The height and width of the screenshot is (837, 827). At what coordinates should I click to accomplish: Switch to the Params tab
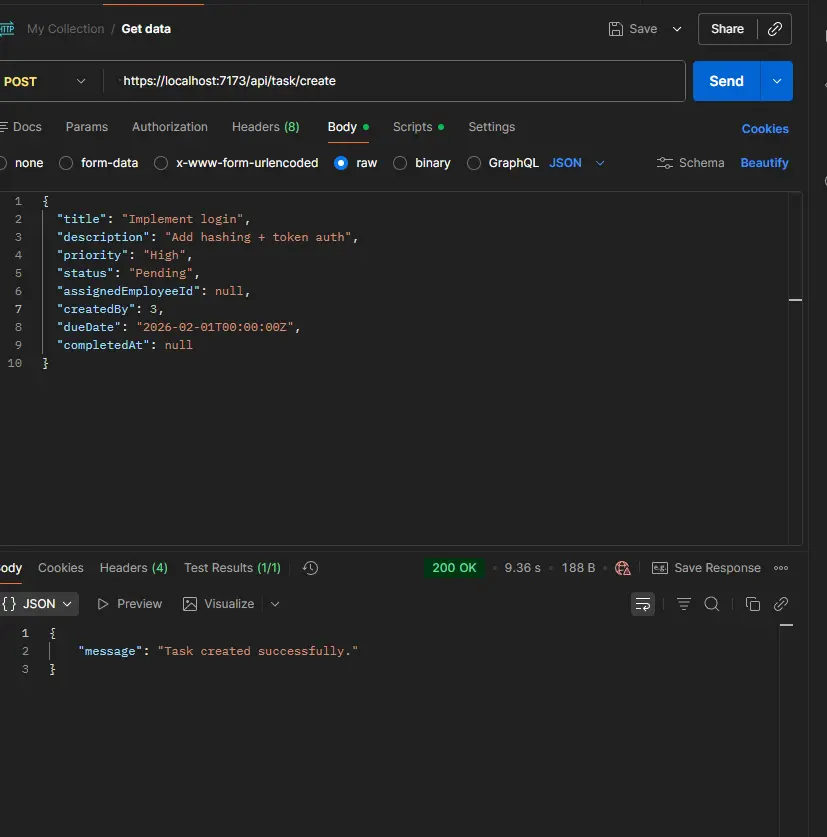[x=86, y=127]
